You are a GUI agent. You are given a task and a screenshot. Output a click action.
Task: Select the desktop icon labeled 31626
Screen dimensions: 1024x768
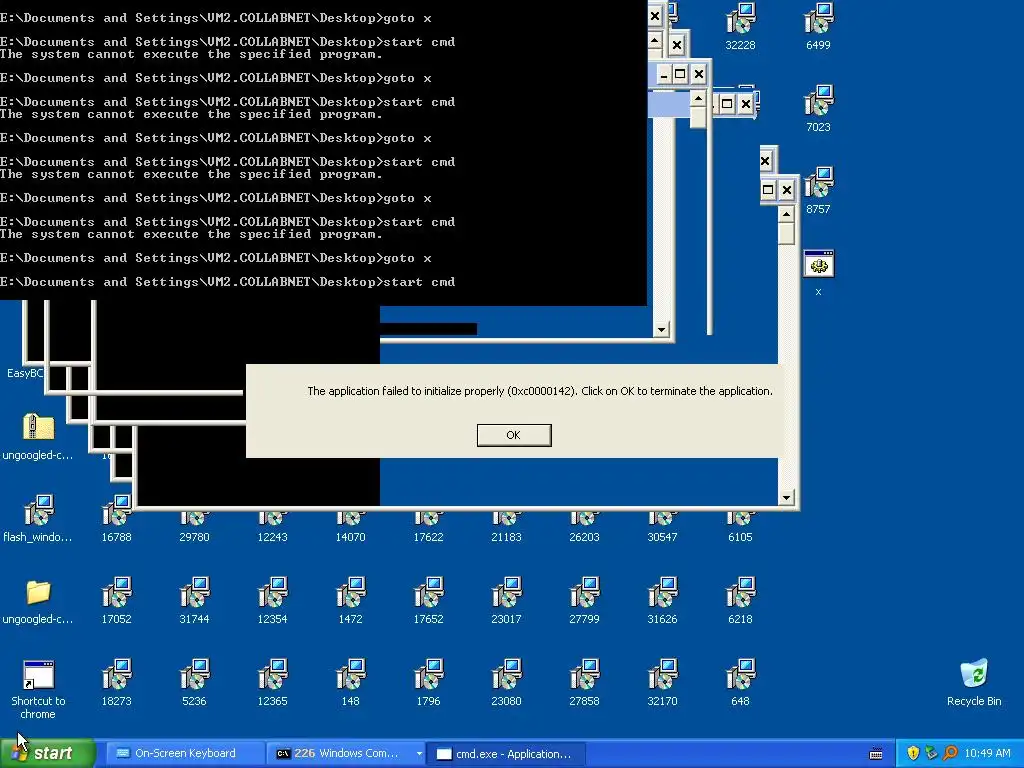[x=662, y=600]
